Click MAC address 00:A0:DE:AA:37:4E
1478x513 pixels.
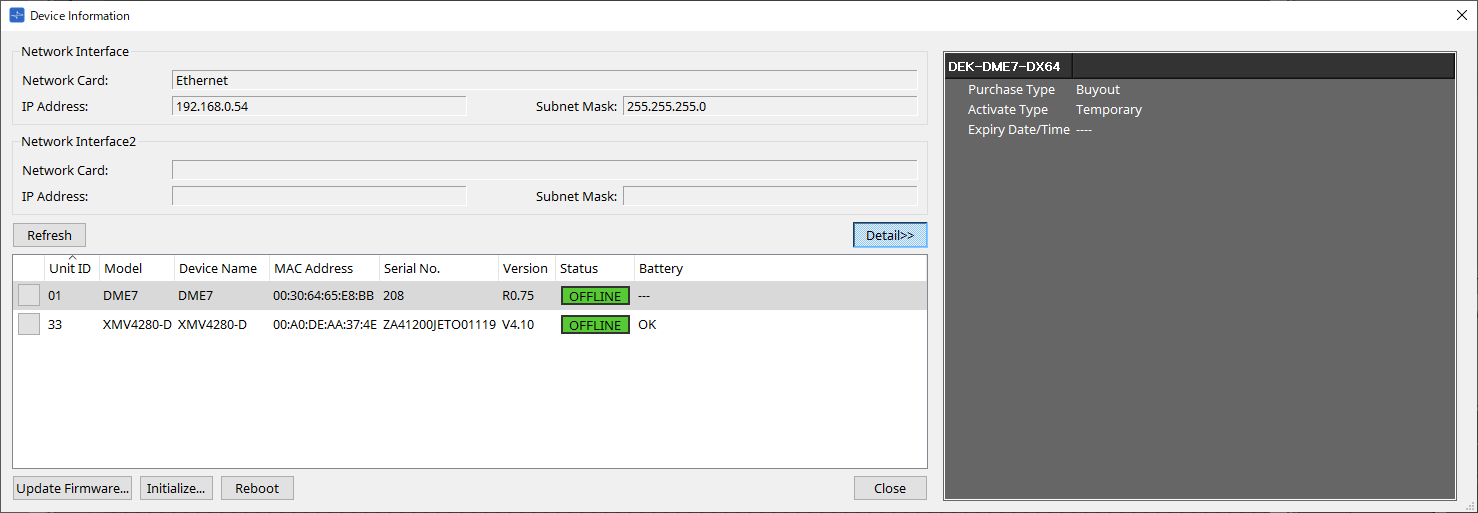pos(324,325)
